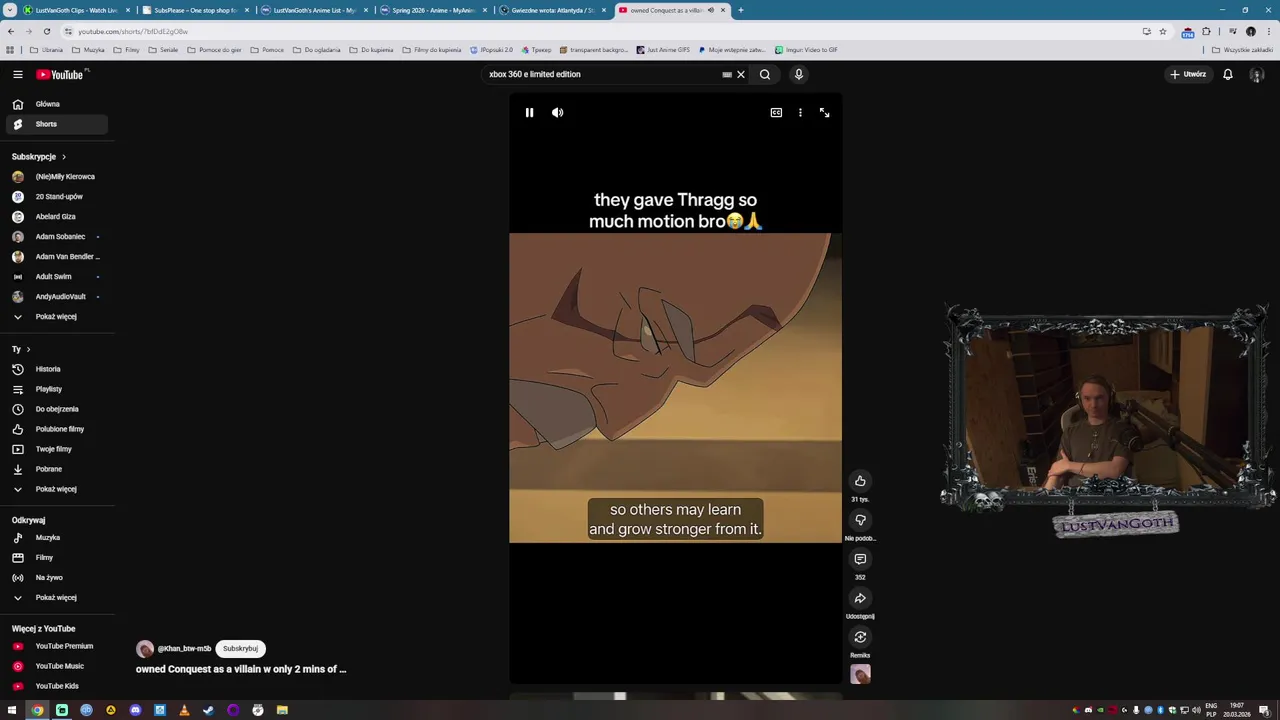
Task: Share the Short via Udostępnij
Action: 860,598
